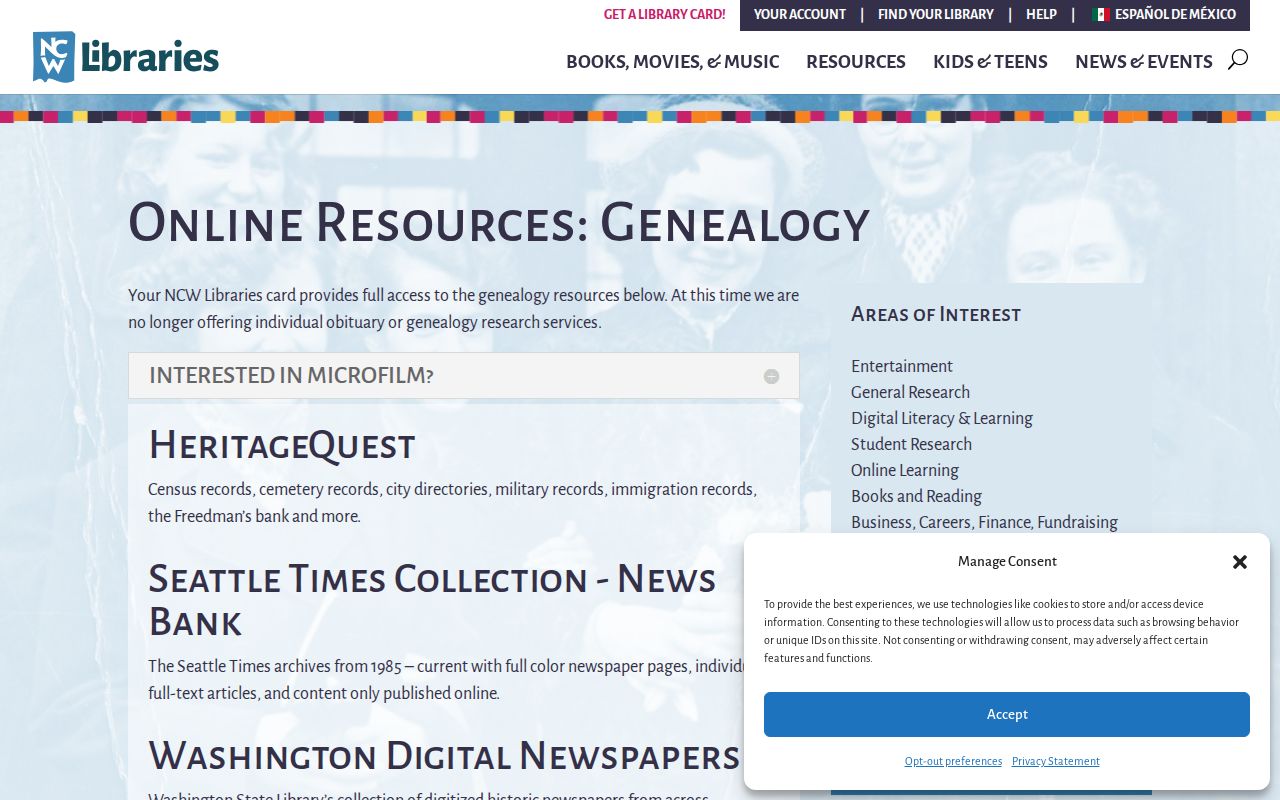Click the plus icon on microfilm toggle
This screenshot has width=1280, height=800.
[771, 377]
